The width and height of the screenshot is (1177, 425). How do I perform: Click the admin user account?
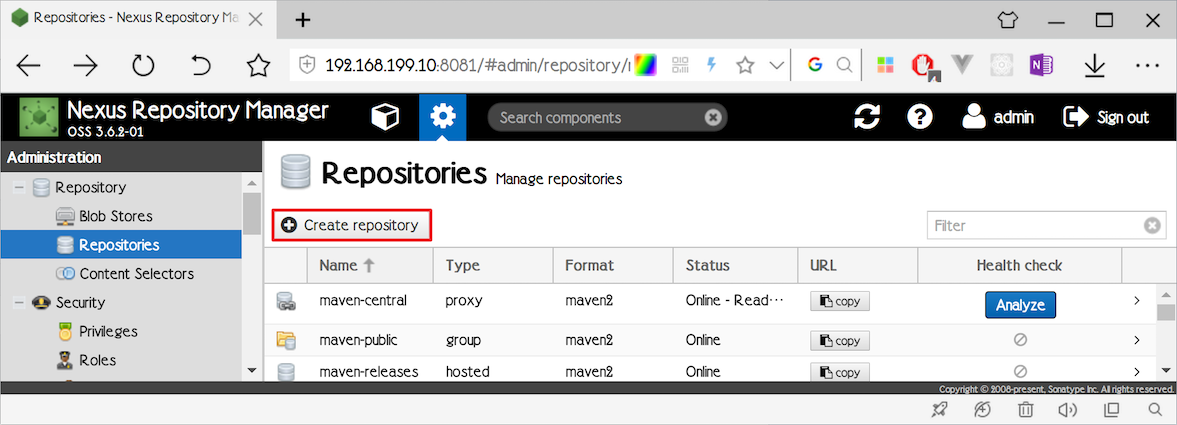998,117
